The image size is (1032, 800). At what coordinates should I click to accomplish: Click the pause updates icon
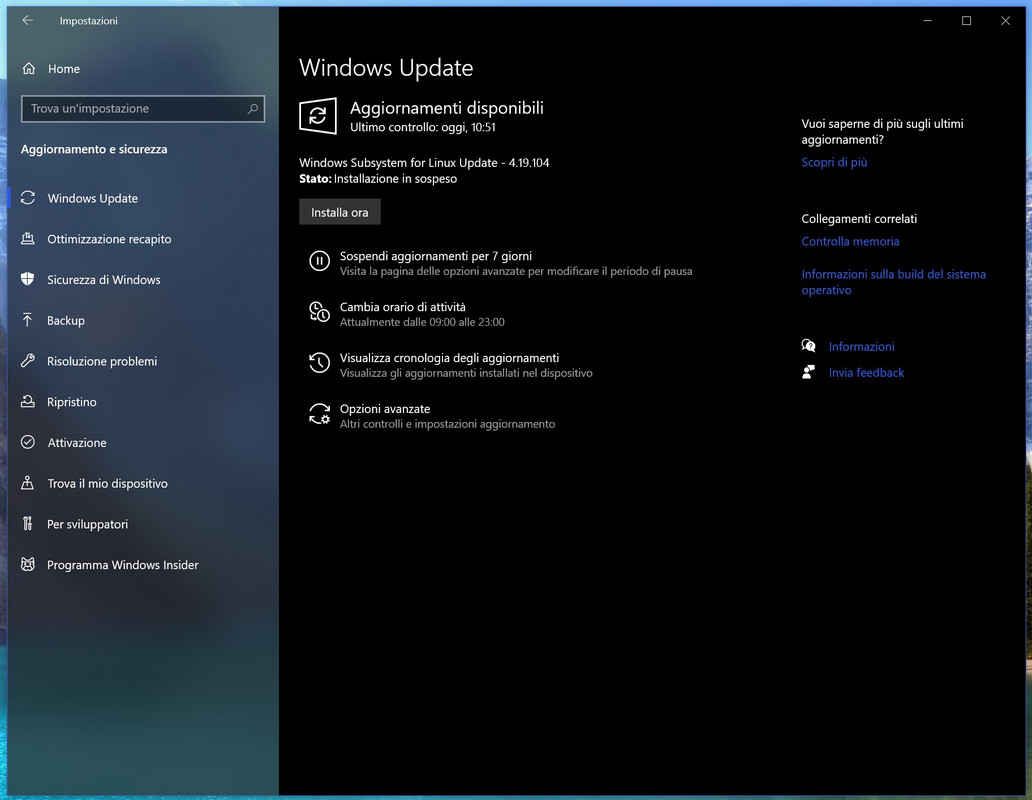319,261
